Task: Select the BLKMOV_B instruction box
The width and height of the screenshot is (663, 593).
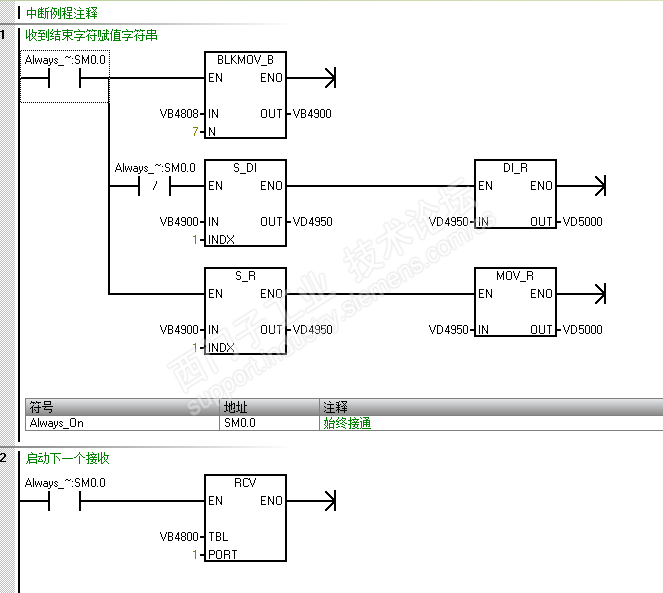Action: pos(245,95)
